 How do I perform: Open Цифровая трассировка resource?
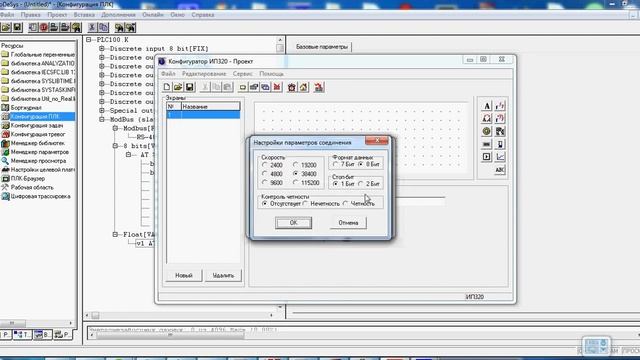pos(40,196)
